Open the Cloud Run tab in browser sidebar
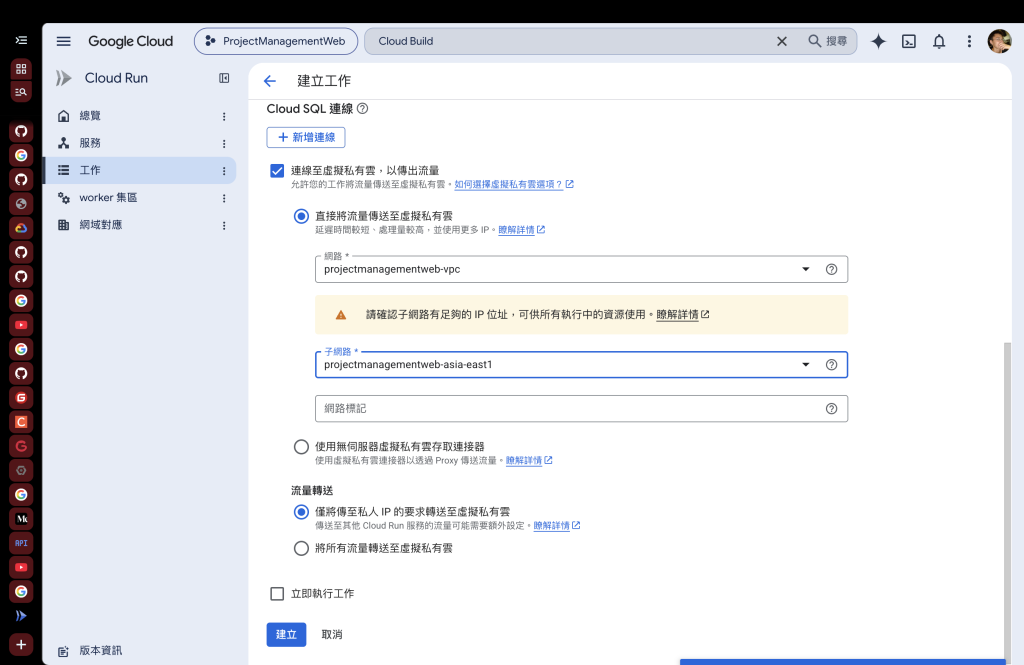This screenshot has height=665, width=1024. (x=21, y=615)
